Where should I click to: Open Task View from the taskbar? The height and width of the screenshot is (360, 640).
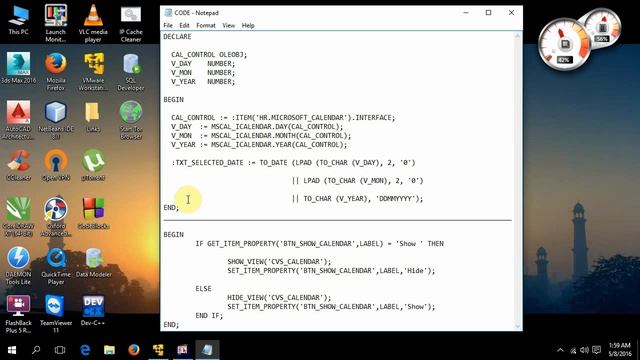click(60, 350)
